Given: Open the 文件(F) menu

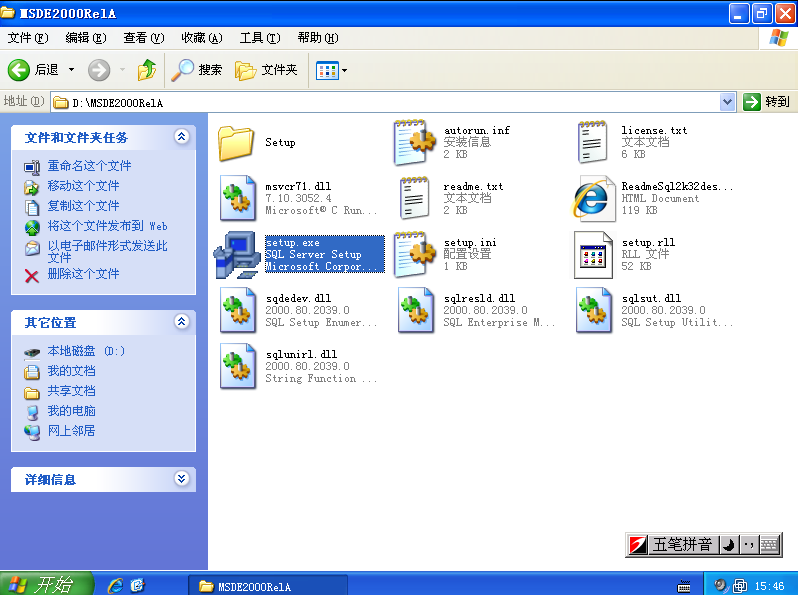Looking at the screenshot, I should click(28, 38).
